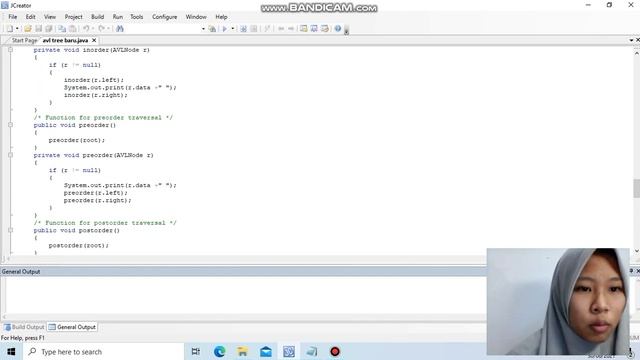Click the Redo toolbar icon
Image resolution: width=640 pixels, height=360 pixels.
102,29
